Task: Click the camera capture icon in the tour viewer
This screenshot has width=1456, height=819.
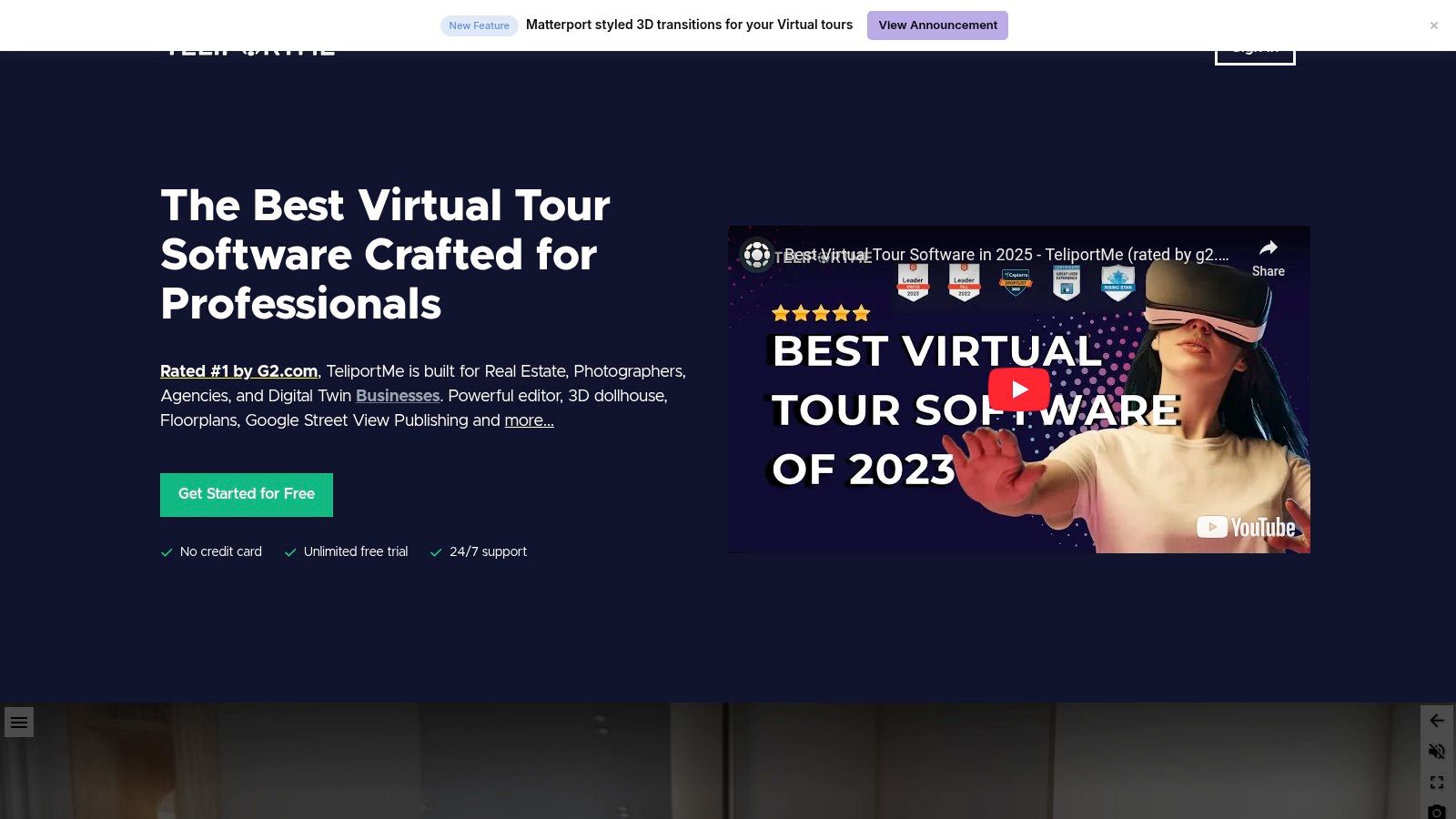Action: (1437, 811)
